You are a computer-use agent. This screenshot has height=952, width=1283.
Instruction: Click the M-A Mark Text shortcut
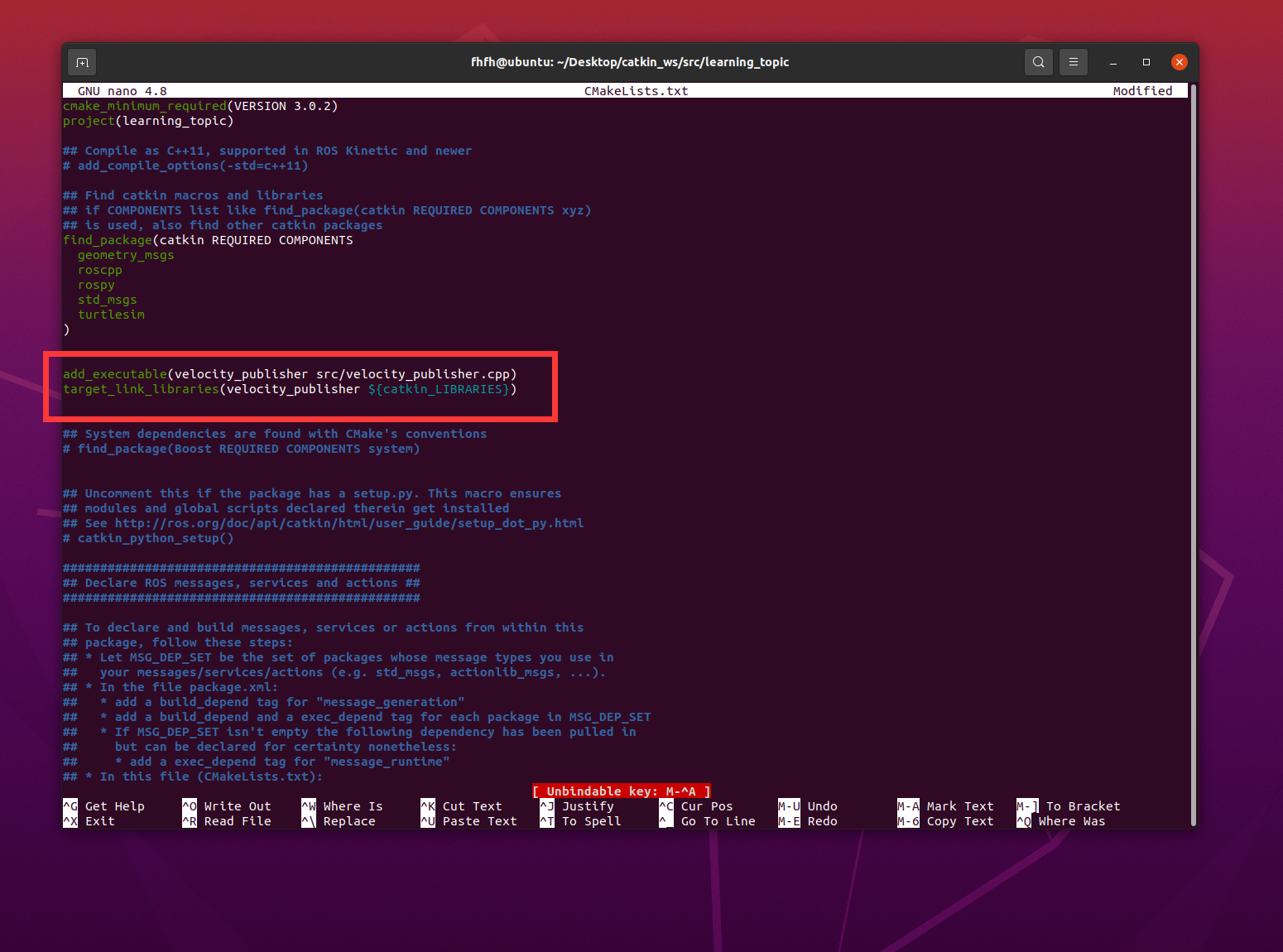(945, 806)
